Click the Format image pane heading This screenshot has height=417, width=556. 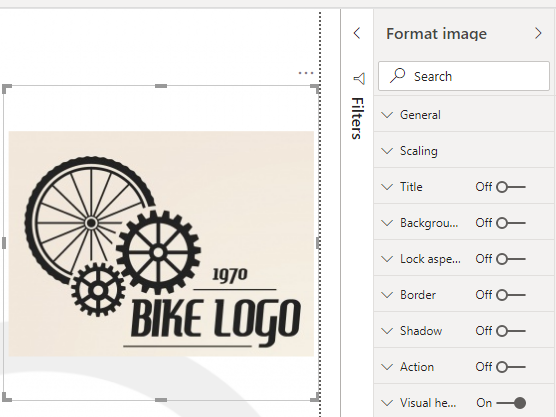click(437, 34)
